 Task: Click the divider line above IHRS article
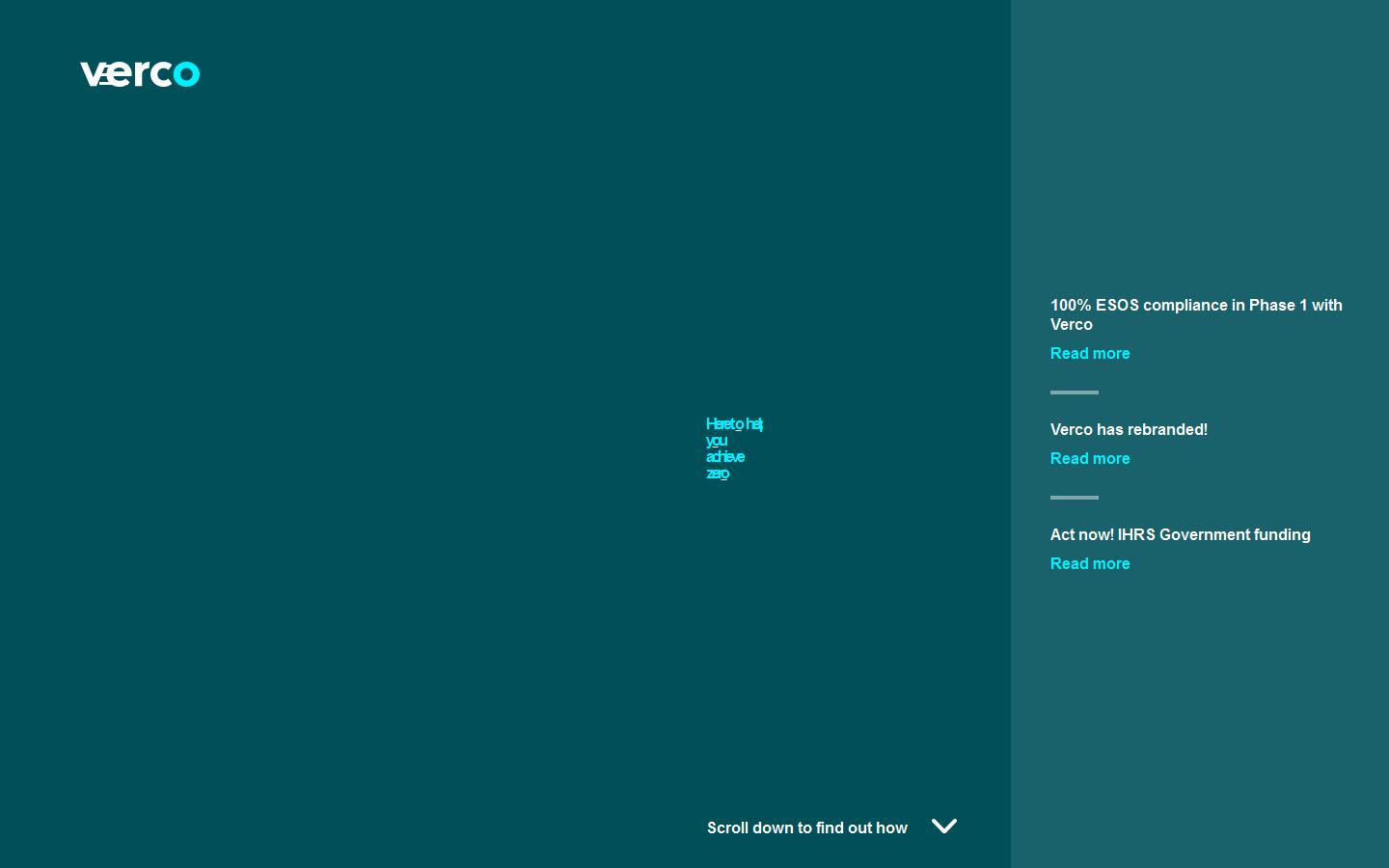pos(1074,498)
